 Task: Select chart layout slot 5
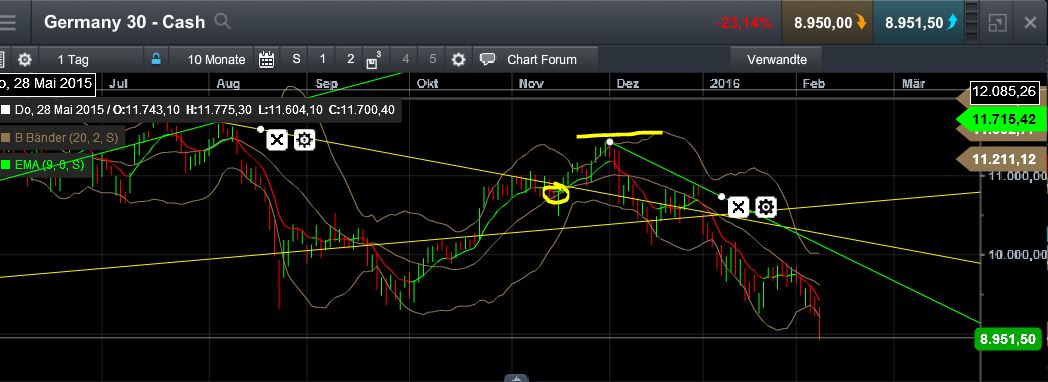432,59
